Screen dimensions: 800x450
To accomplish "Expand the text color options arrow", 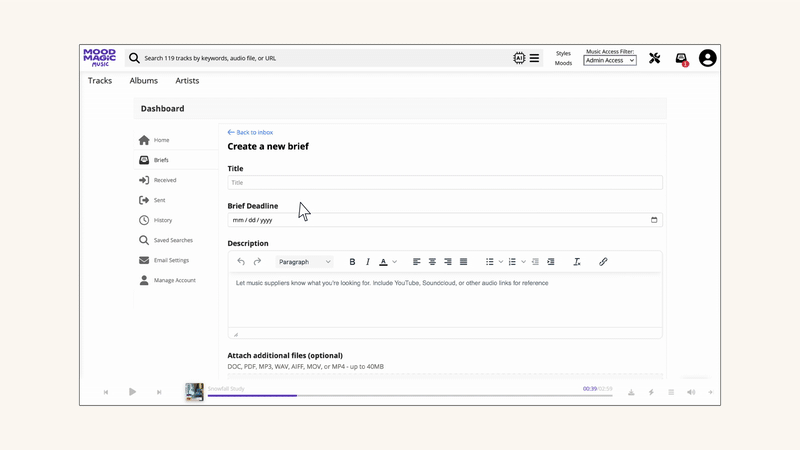I will click(395, 262).
